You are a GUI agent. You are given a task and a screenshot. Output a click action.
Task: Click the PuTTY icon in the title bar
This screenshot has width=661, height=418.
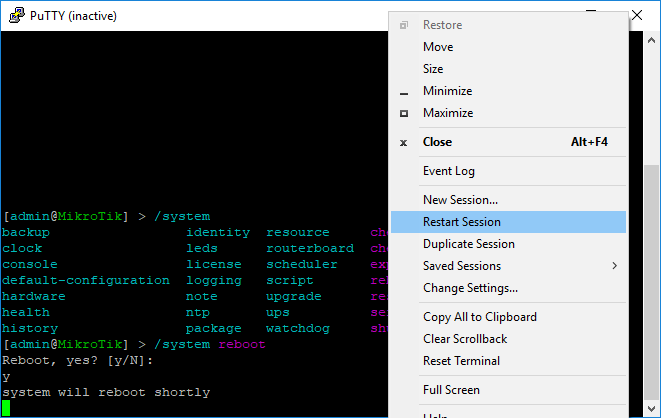point(14,15)
